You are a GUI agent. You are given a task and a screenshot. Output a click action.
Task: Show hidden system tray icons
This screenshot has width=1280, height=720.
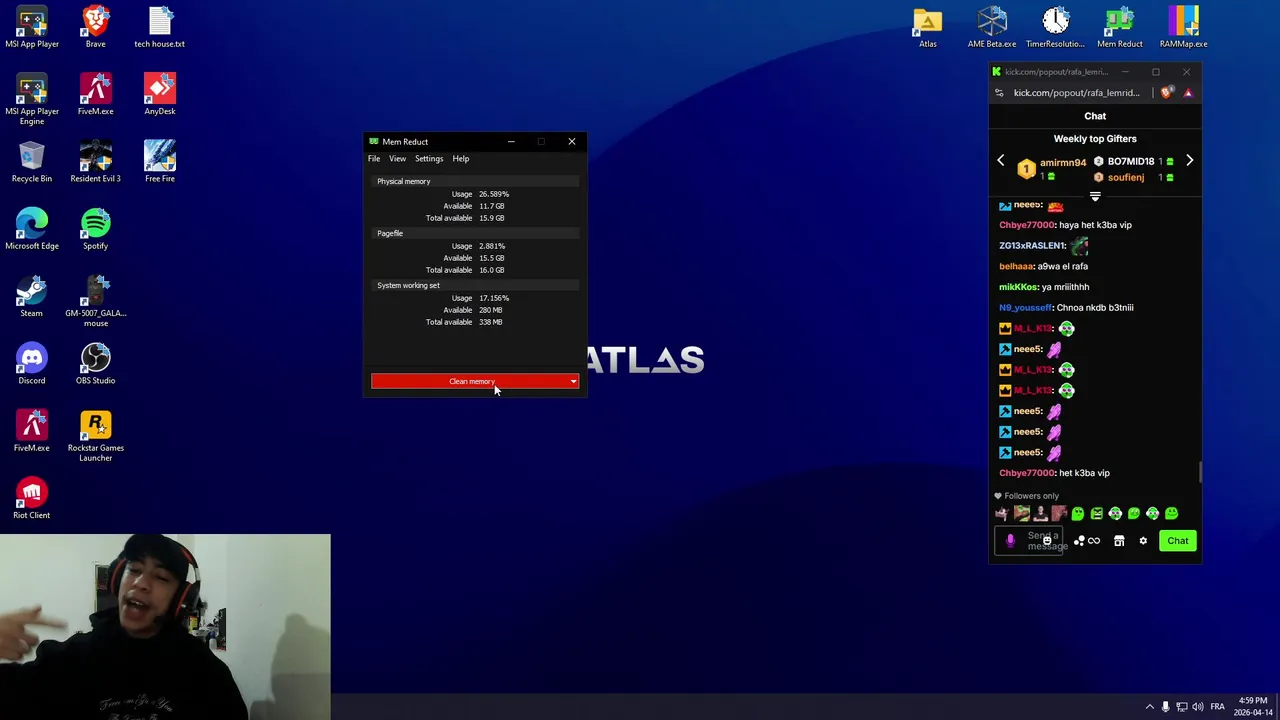point(1149,707)
